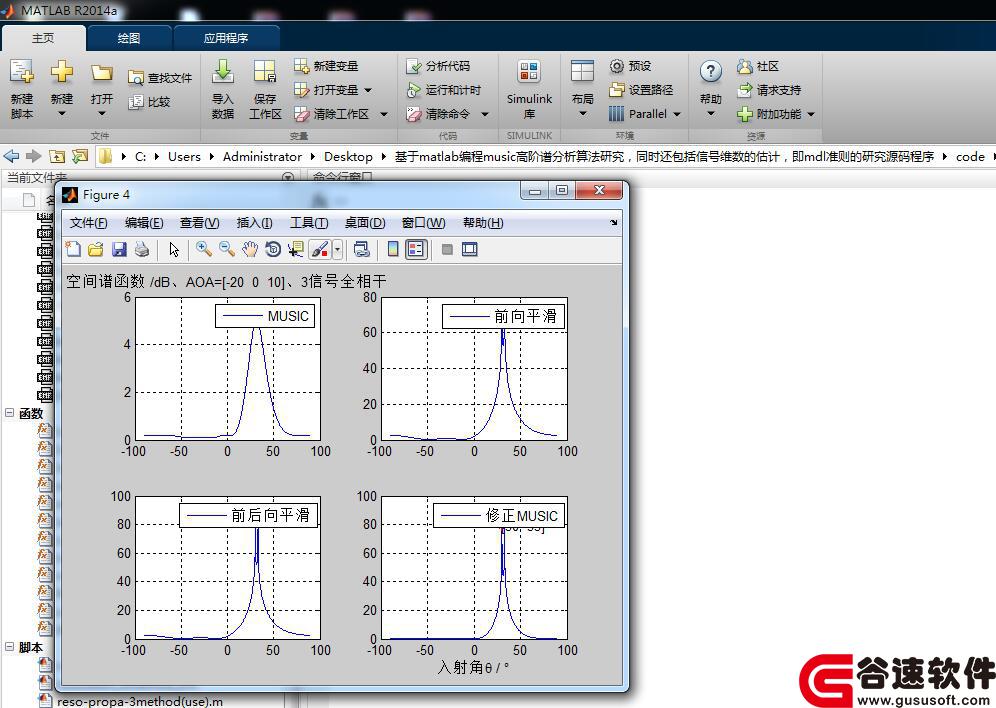996x708 pixels.
Task: Toggle the Brush data tool
Action: tap(320, 249)
